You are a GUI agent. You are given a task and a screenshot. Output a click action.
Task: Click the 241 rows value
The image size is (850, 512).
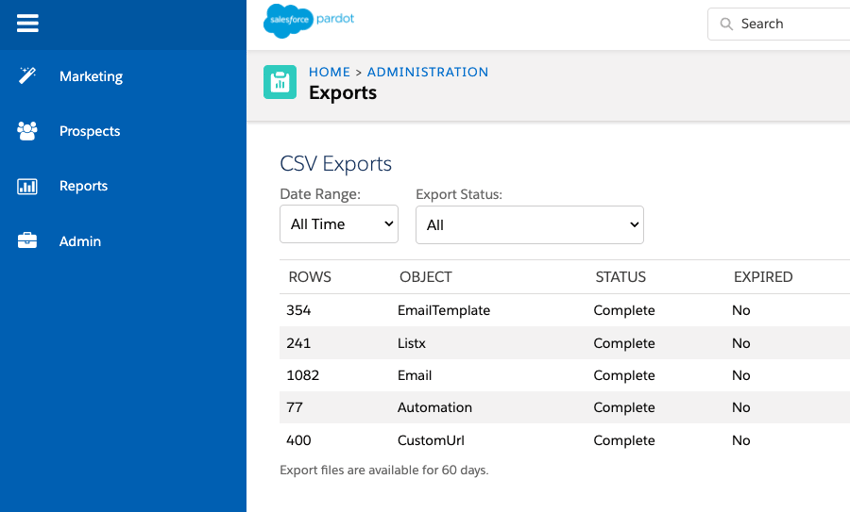coord(299,343)
